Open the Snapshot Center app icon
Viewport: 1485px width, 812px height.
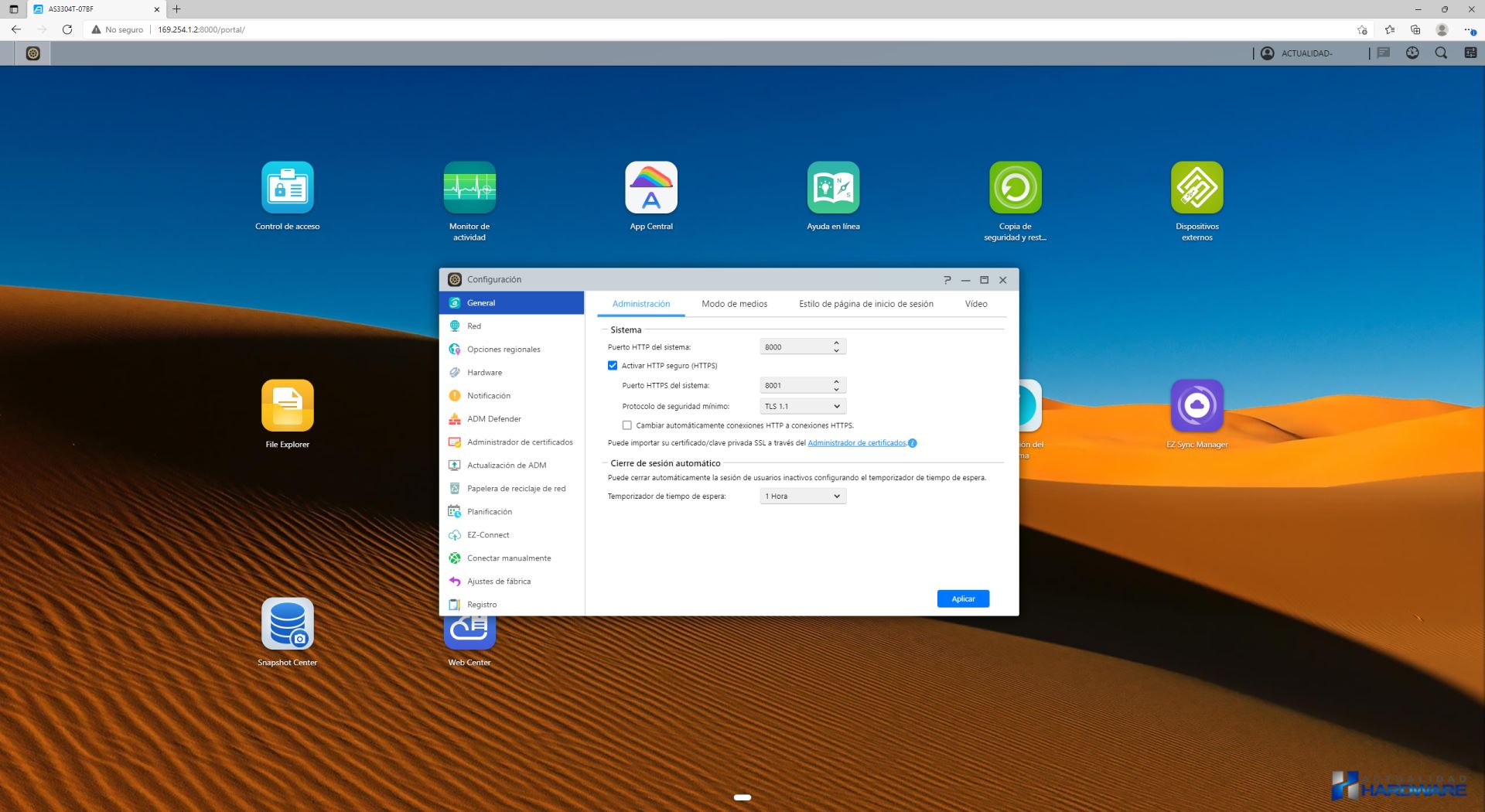288,624
